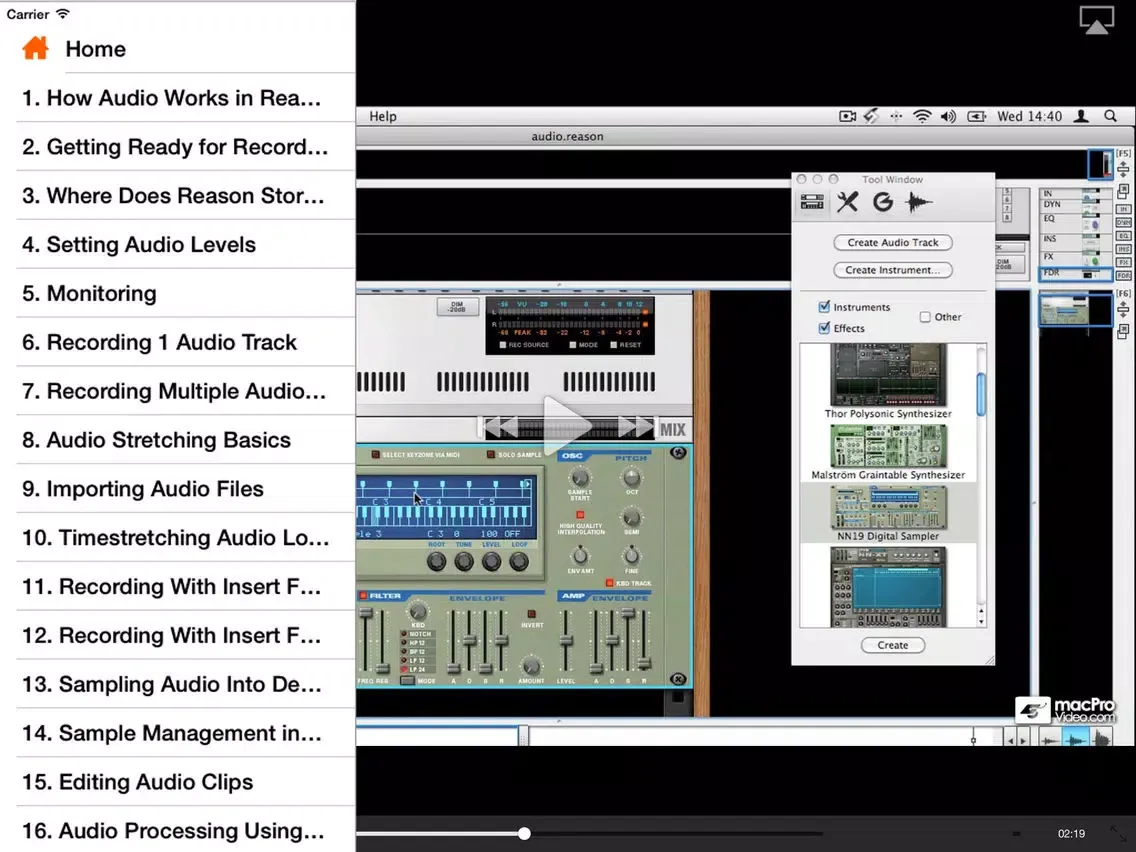Select NN19 Digital Sampler device

(888, 513)
